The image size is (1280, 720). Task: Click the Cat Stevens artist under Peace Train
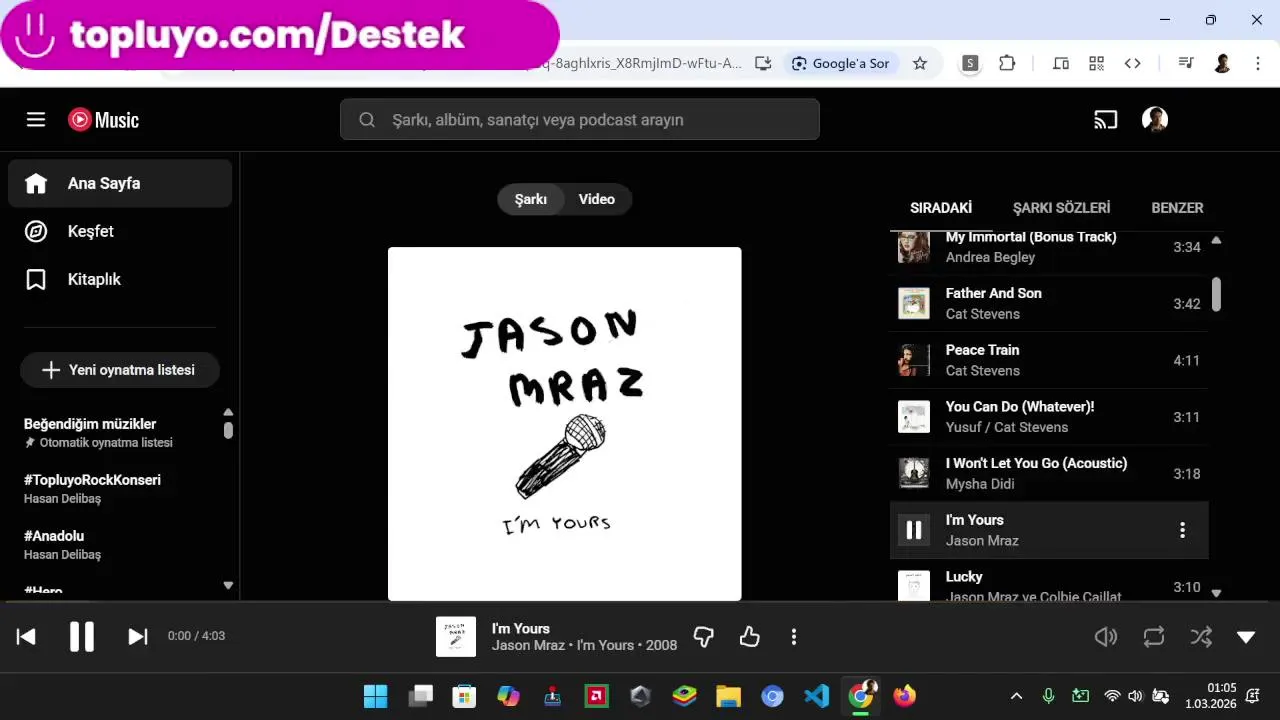click(983, 371)
